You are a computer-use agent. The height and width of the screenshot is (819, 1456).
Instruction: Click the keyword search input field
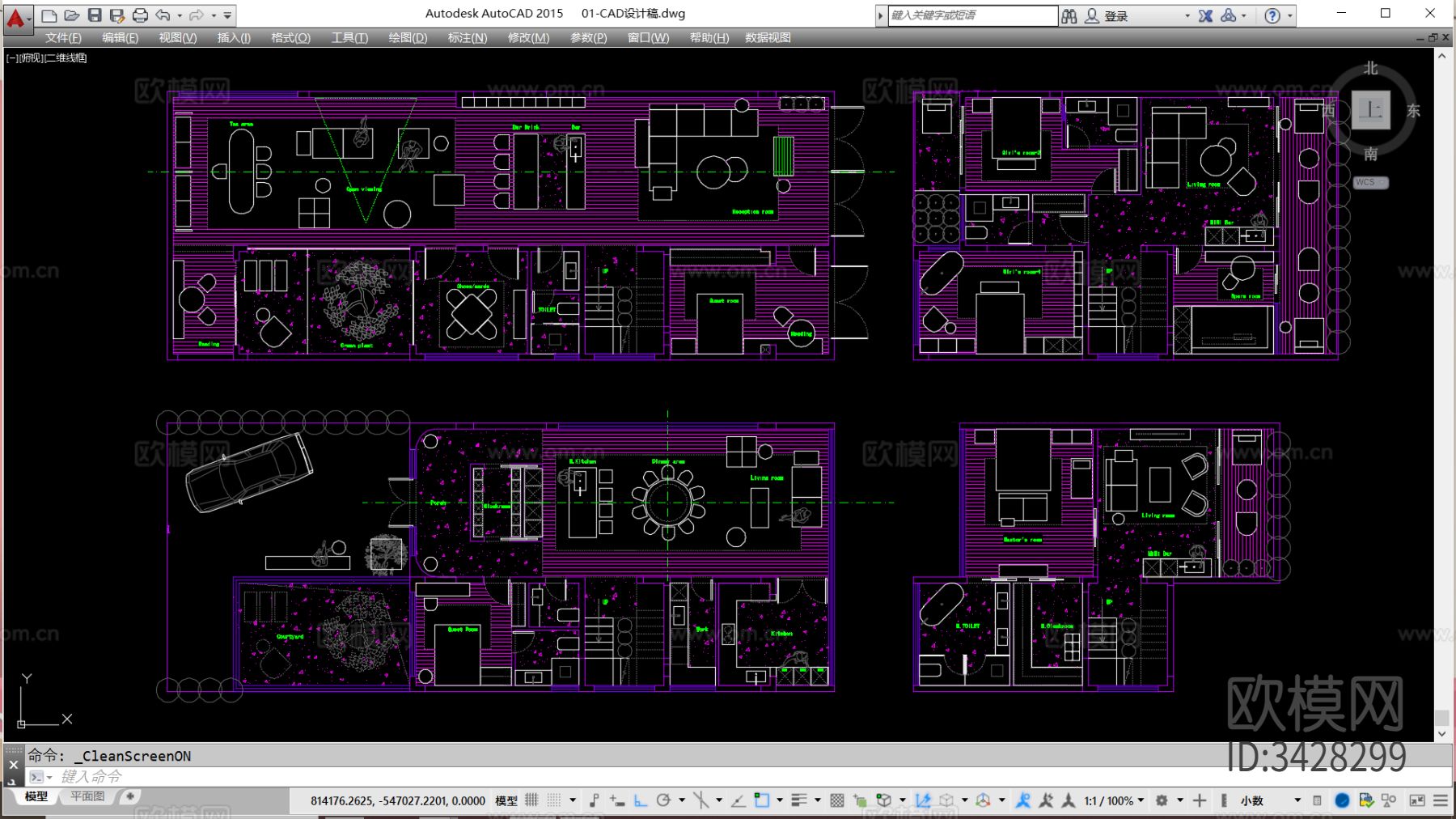(972, 15)
